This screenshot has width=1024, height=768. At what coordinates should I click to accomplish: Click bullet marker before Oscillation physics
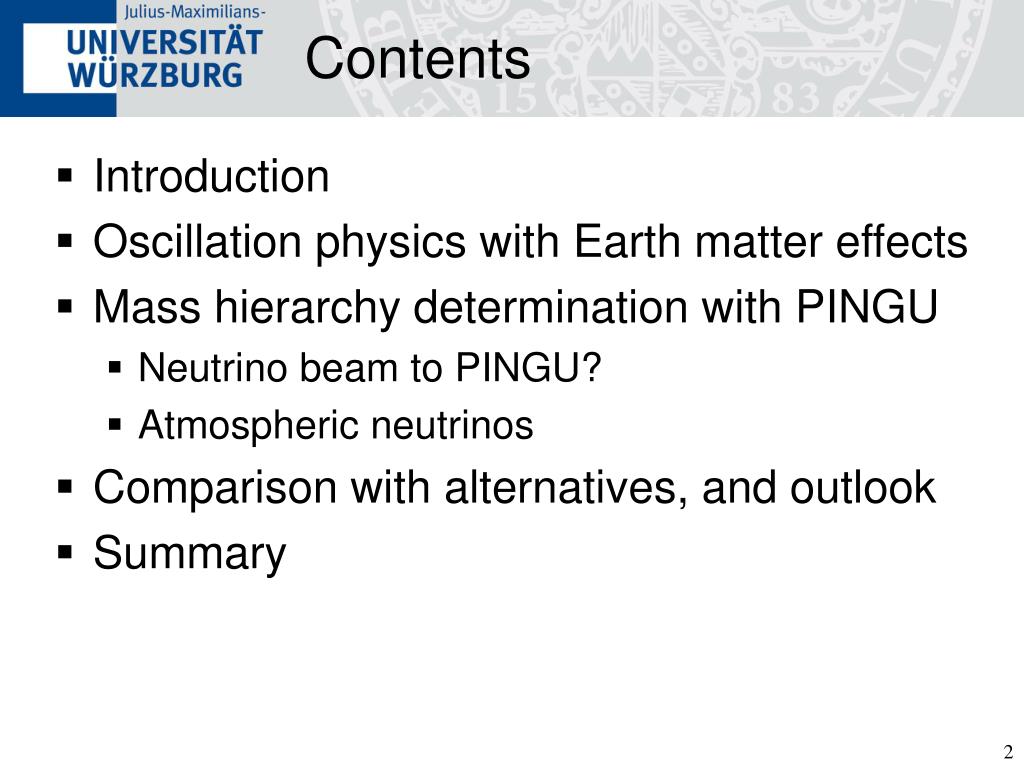coord(65,241)
